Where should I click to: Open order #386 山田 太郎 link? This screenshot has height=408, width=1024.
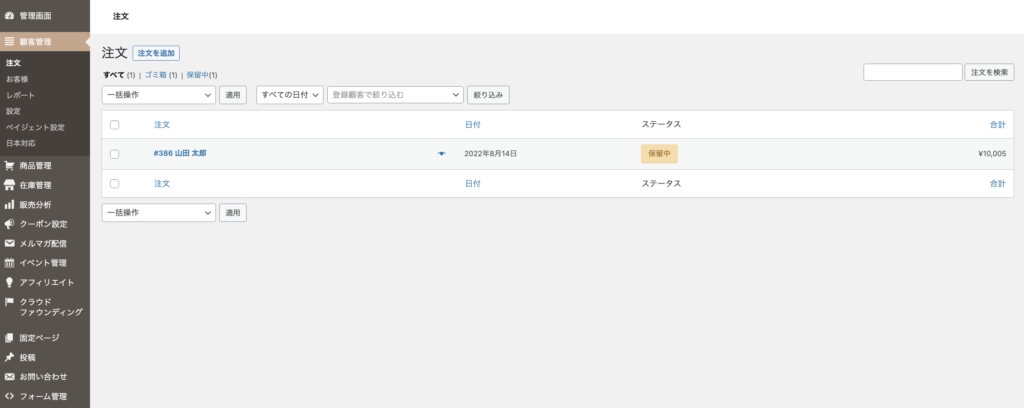pyautogui.click(x=180, y=154)
